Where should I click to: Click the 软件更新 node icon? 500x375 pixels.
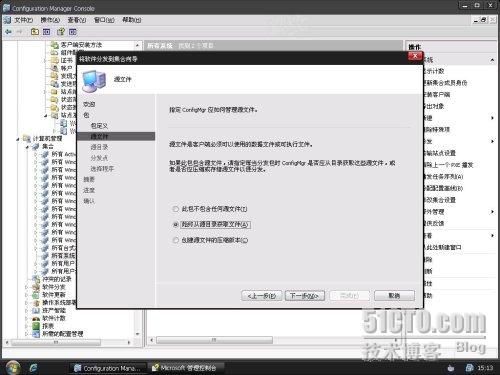(x=36, y=295)
